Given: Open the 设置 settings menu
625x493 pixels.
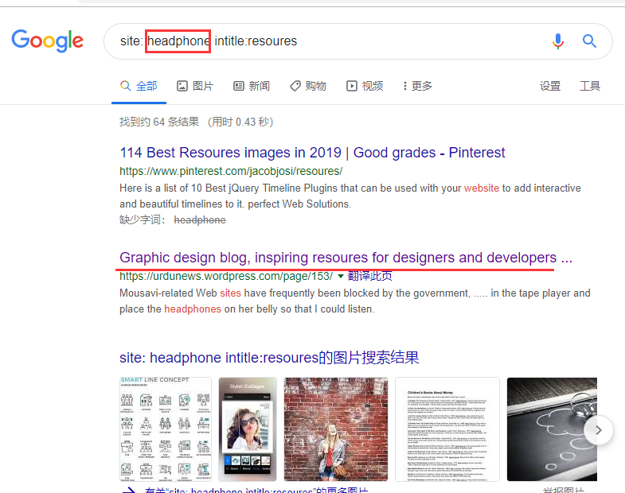Looking at the screenshot, I should pyautogui.click(x=550, y=86).
